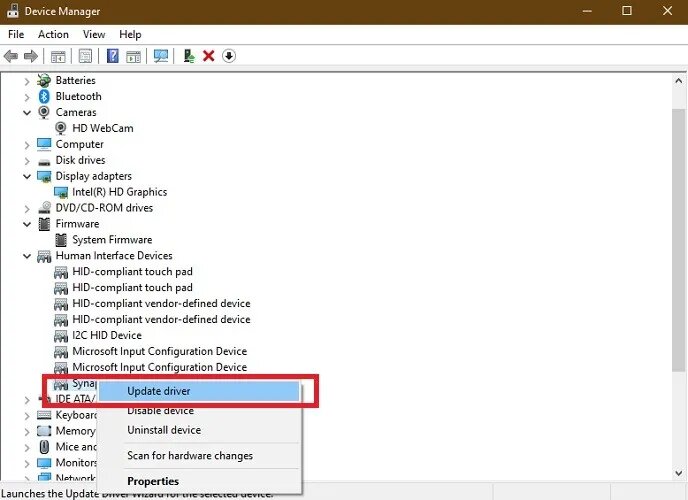Expand the Batteries category

click(27, 81)
